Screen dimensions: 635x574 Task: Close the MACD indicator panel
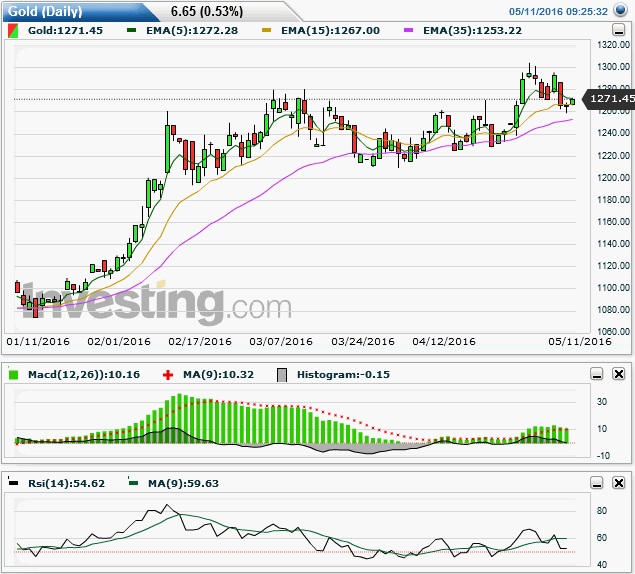click(x=619, y=374)
